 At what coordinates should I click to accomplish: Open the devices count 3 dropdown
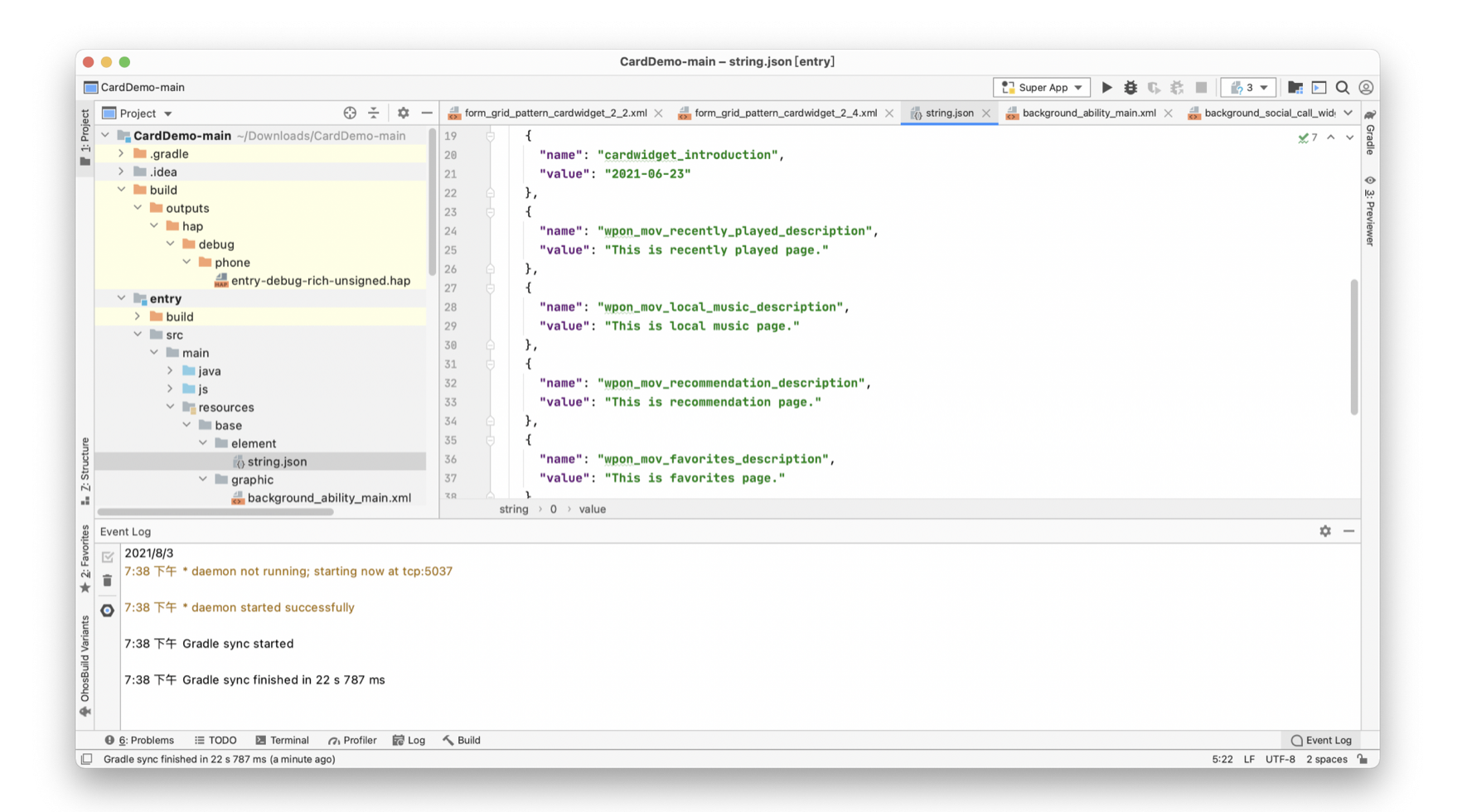point(1248,87)
